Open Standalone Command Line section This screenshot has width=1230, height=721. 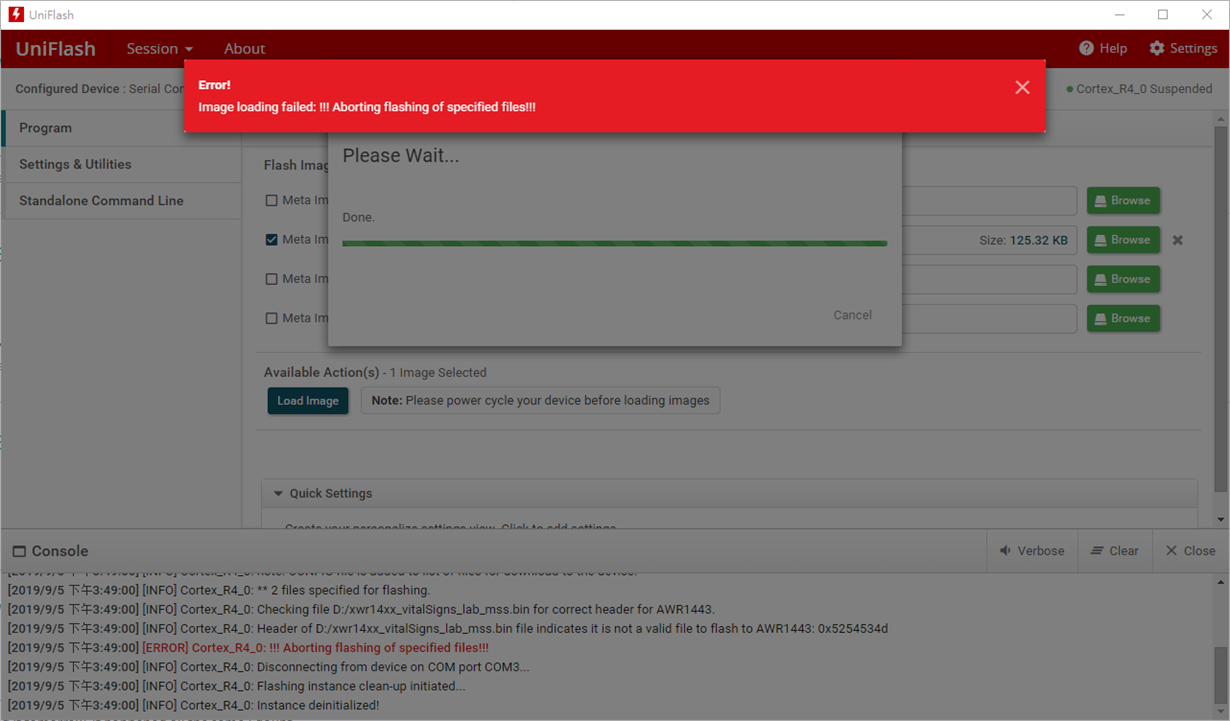coord(121,200)
